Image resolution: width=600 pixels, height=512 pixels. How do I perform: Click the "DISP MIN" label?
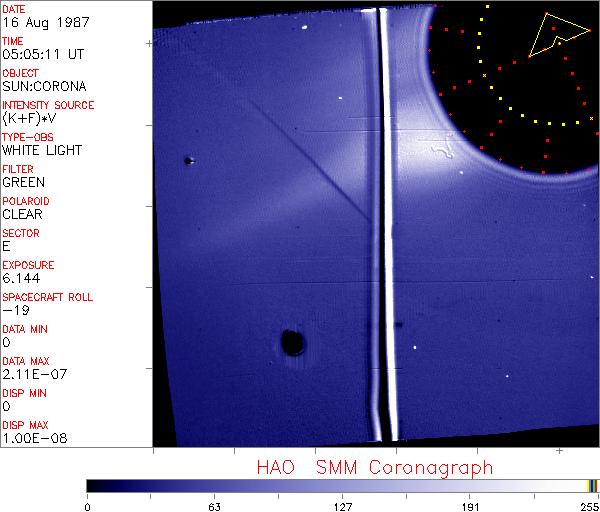point(24,393)
